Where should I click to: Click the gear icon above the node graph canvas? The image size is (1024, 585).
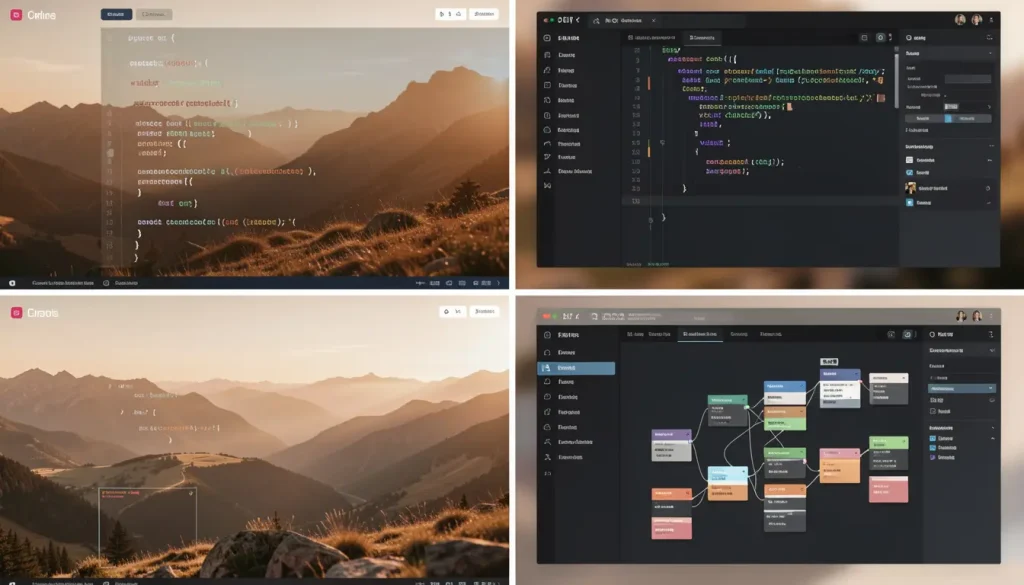click(908, 335)
